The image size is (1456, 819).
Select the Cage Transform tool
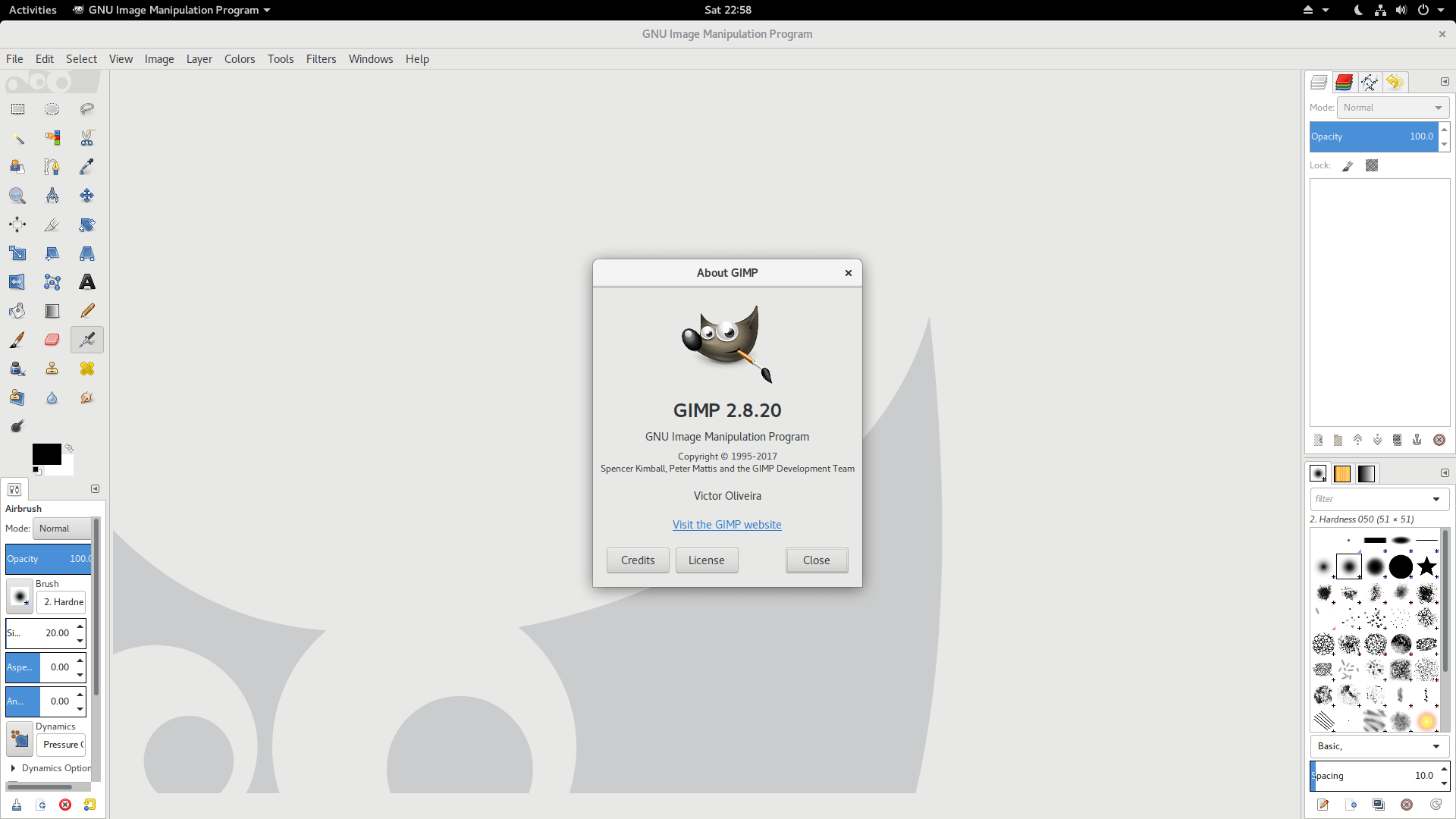52,282
